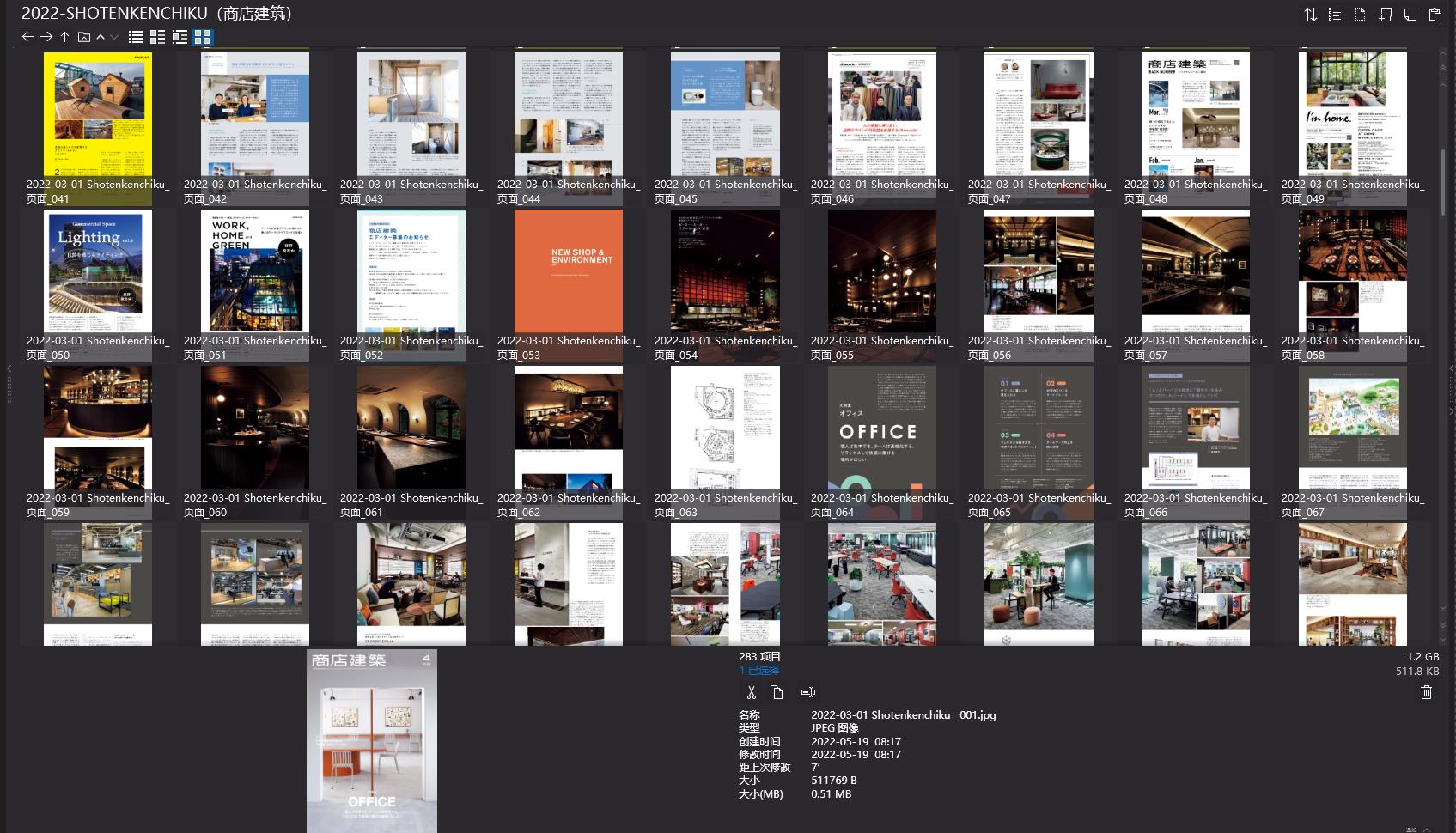Click the copy icon in details panel
1456x833 pixels.
(x=777, y=692)
